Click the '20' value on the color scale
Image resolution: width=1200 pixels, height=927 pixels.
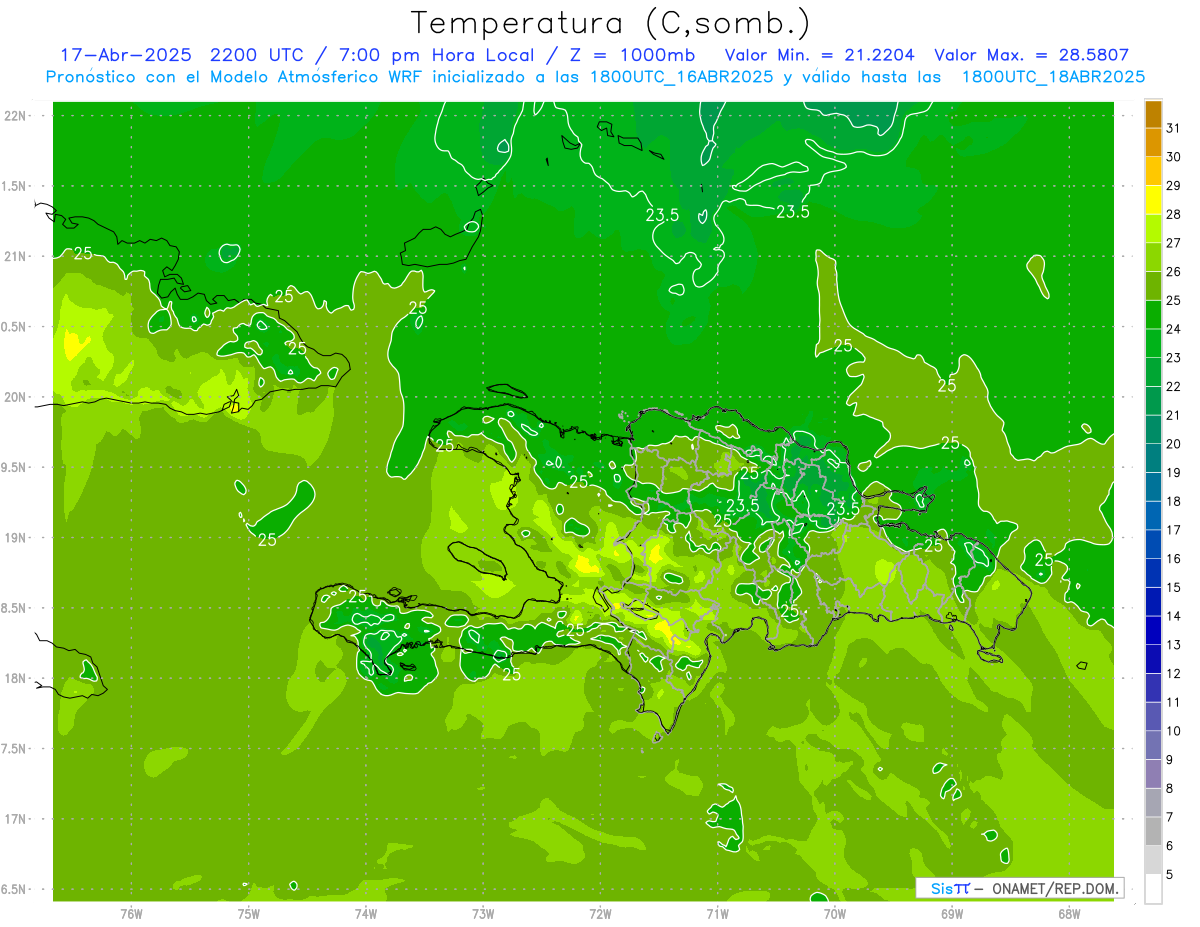(x=1174, y=444)
